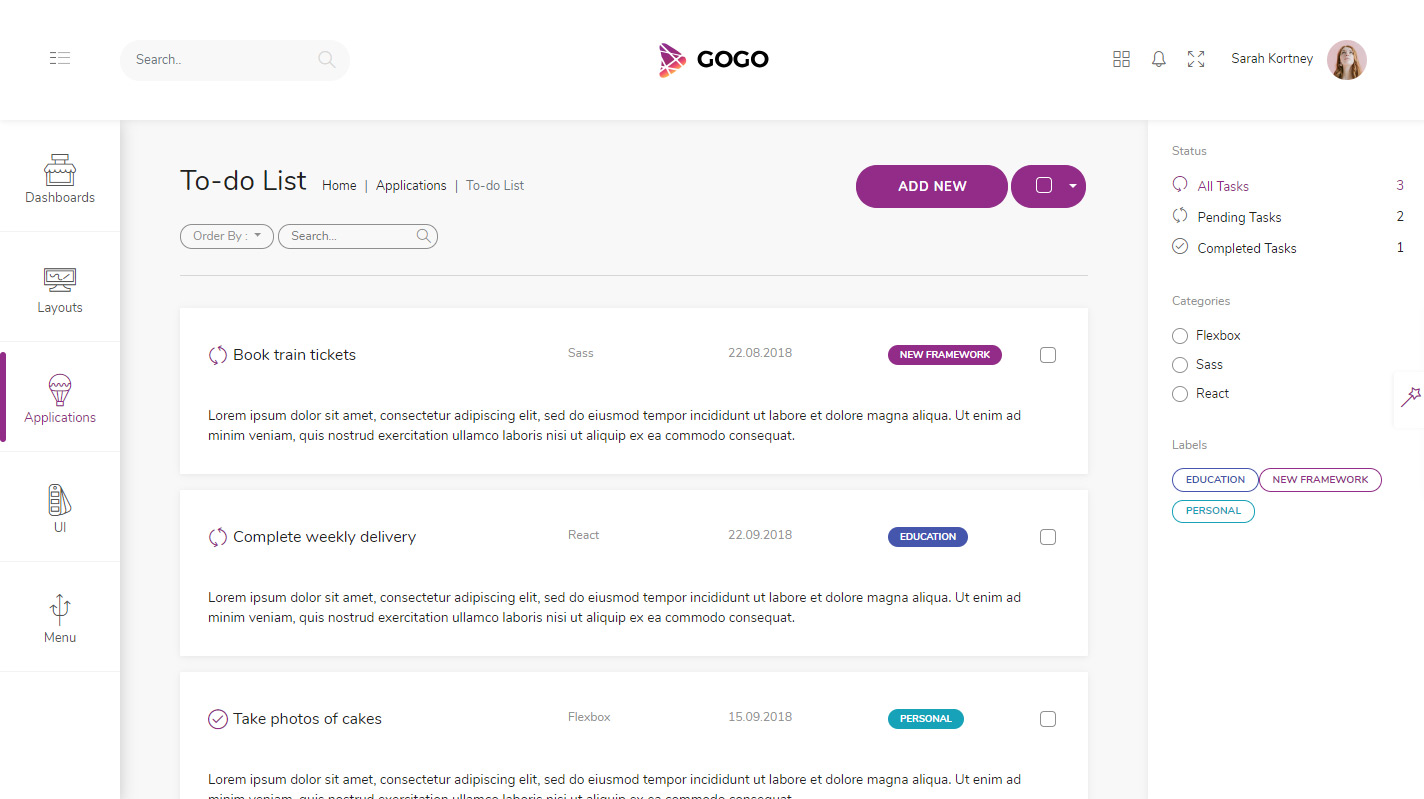Open the Order By dropdown
The width and height of the screenshot is (1424, 799).
226,236
